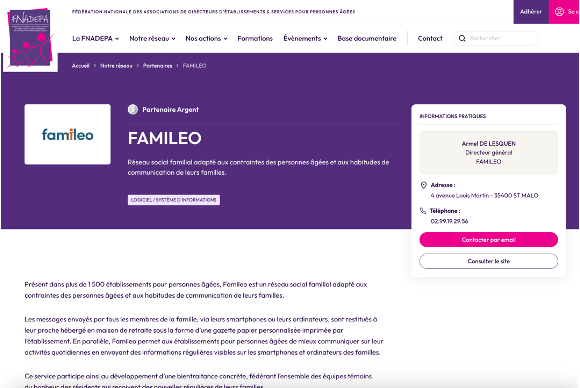Screen dimensions: 580x388
Task: Click the address location pin icon
Action: [x=424, y=185]
